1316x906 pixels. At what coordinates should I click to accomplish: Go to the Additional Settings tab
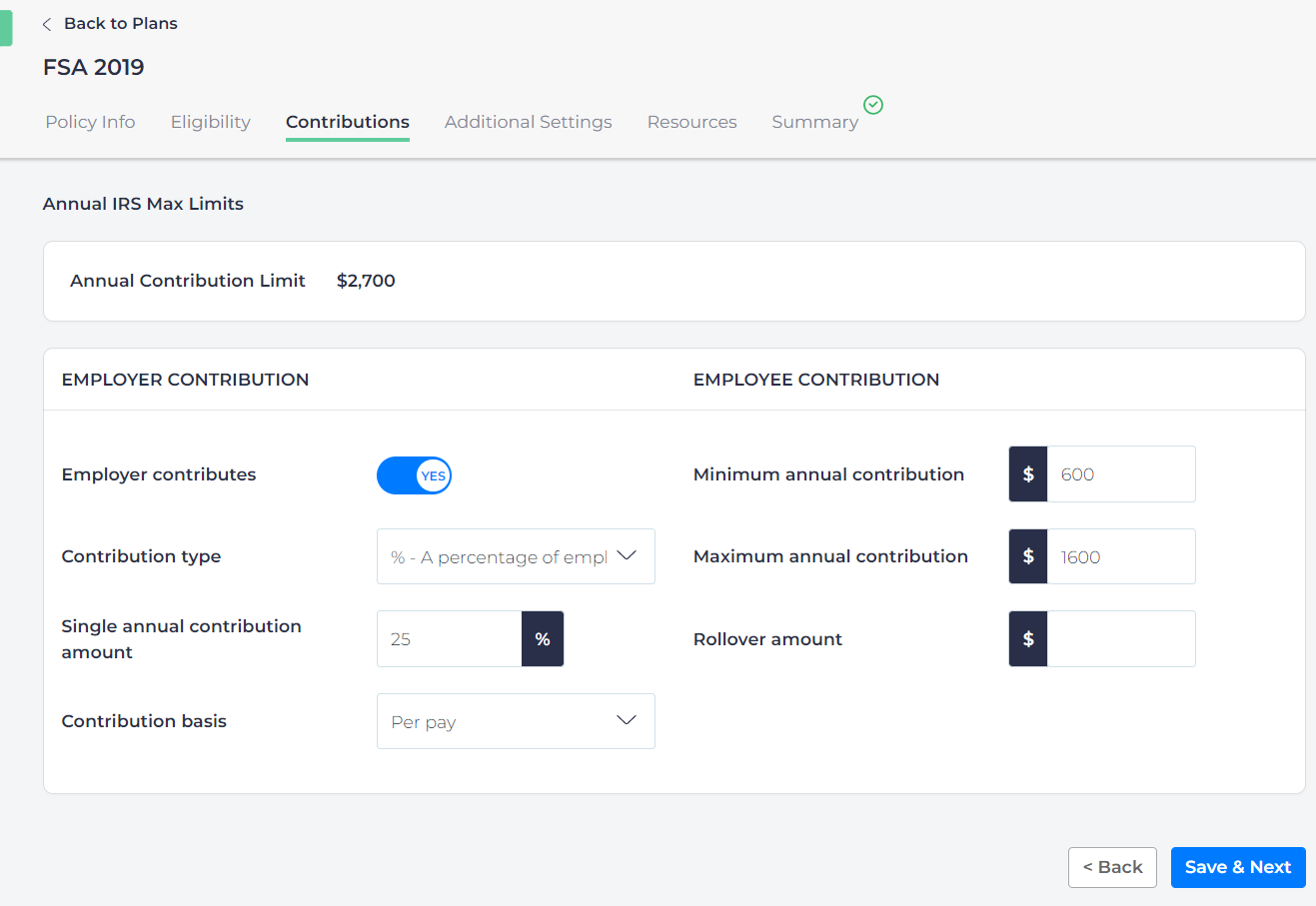tap(528, 122)
